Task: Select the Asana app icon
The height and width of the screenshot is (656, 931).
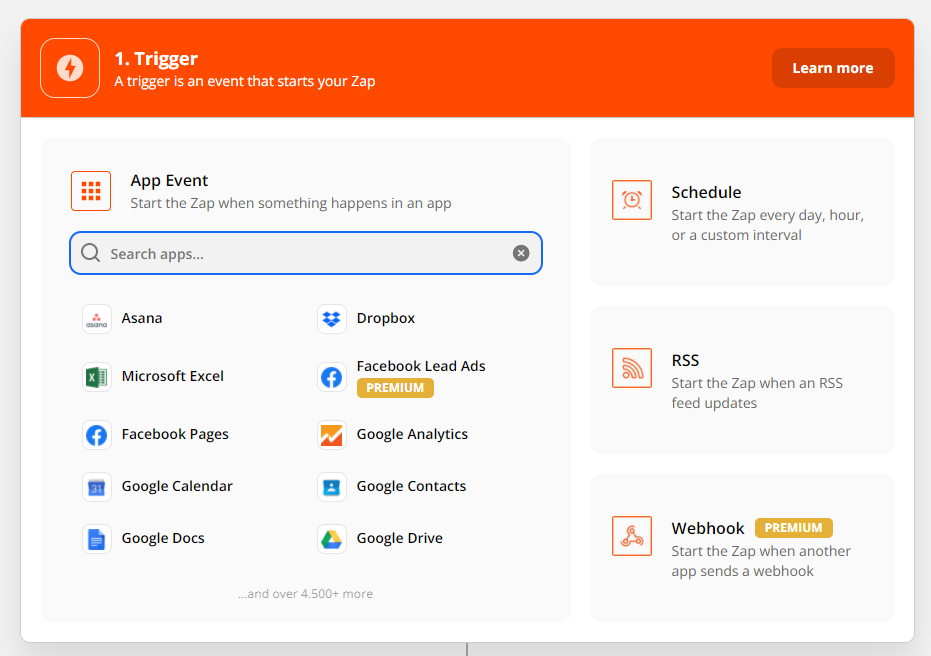Action: tap(97, 319)
